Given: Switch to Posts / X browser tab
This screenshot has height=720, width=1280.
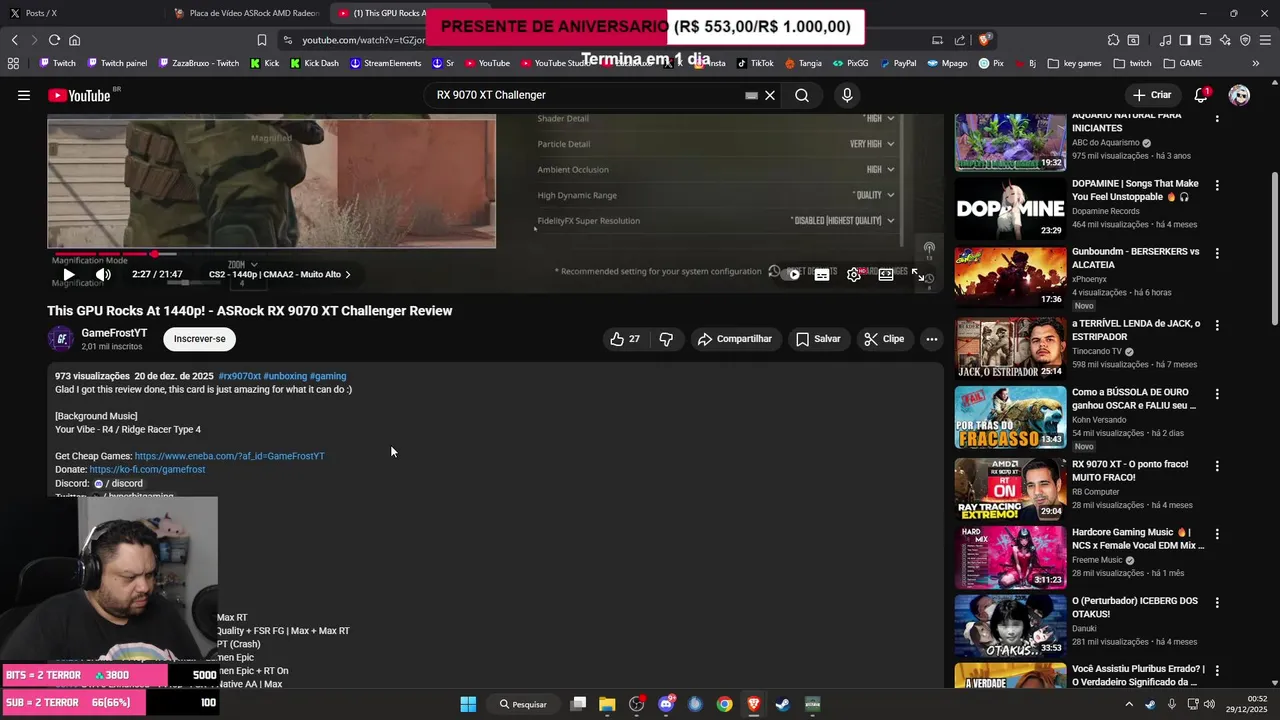Looking at the screenshot, I should 80,13.
